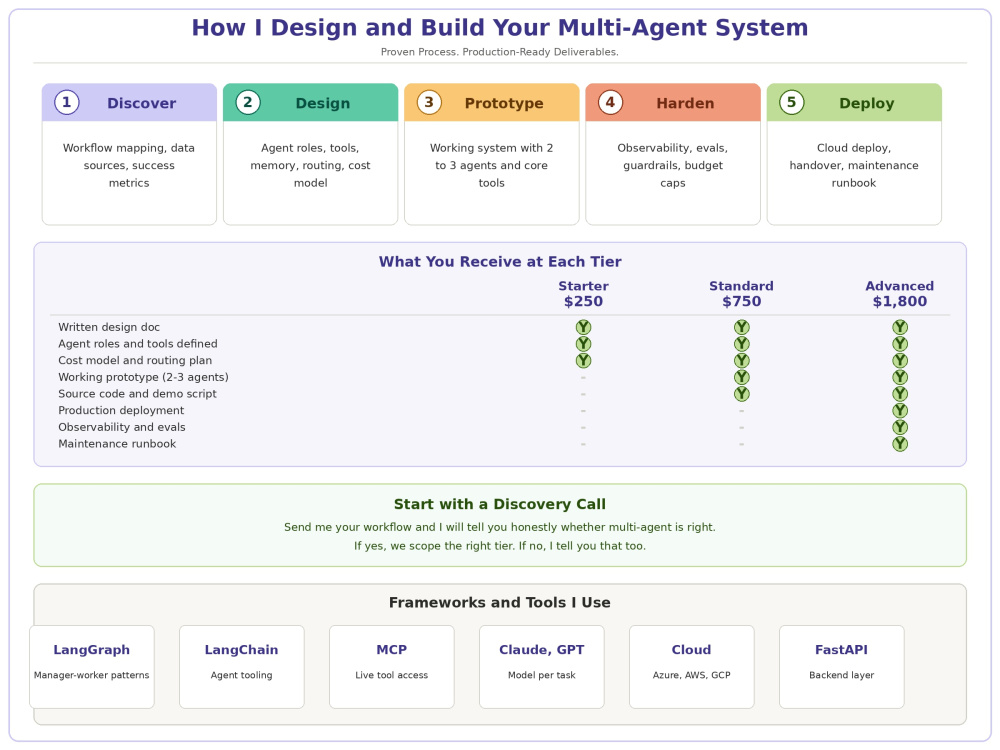This screenshot has height=750, width=1000.
Task: Click Standard check for Source code and demo script
Action: pos(742,393)
